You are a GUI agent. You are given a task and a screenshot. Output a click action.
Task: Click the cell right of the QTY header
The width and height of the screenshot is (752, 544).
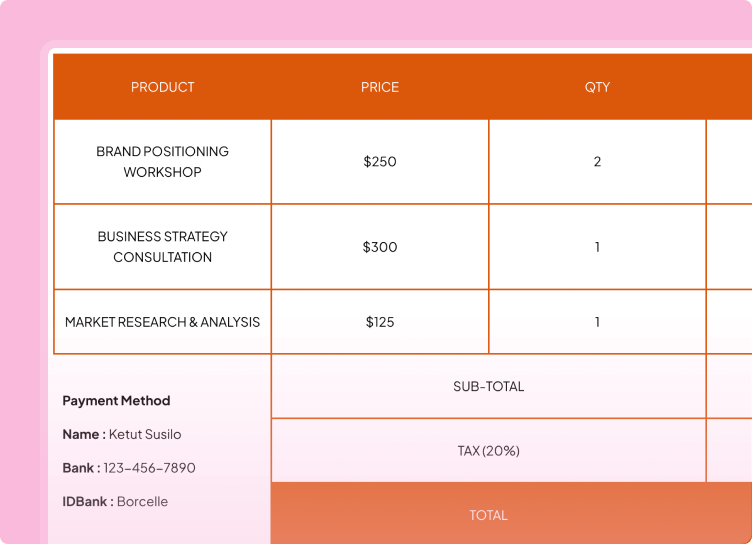730,87
